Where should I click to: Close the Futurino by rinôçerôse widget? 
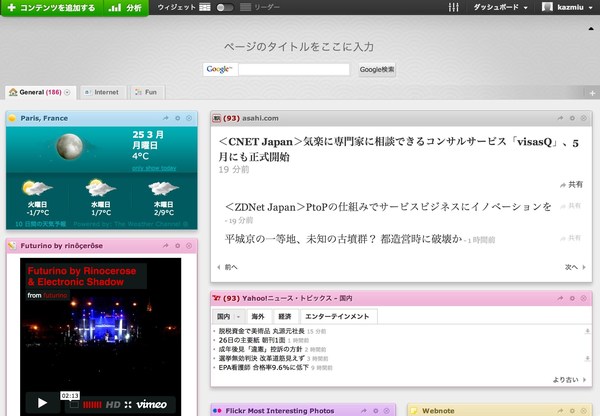click(x=189, y=245)
